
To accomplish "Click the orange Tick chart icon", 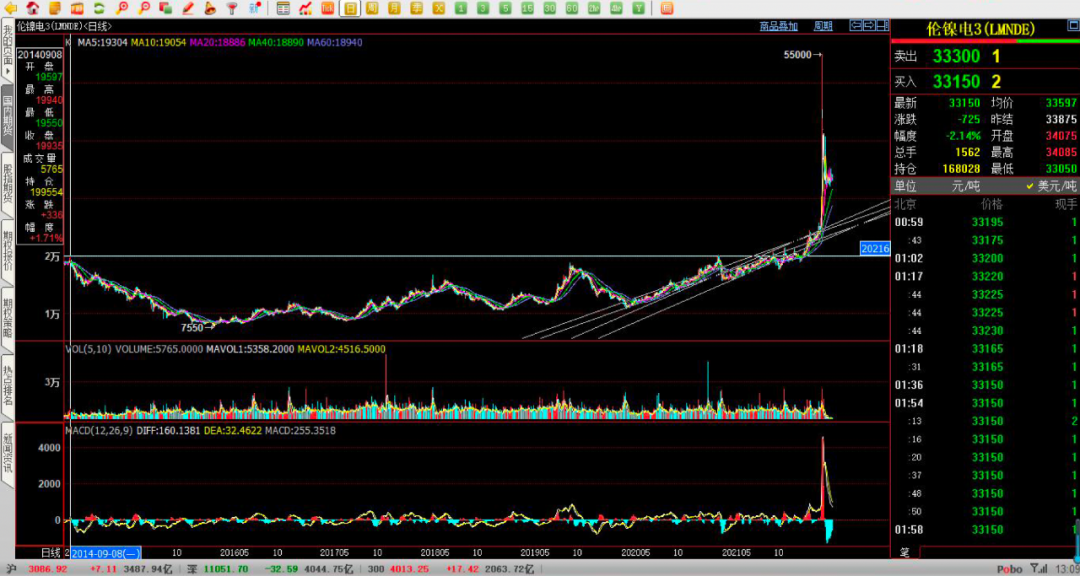I will pos(327,8).
